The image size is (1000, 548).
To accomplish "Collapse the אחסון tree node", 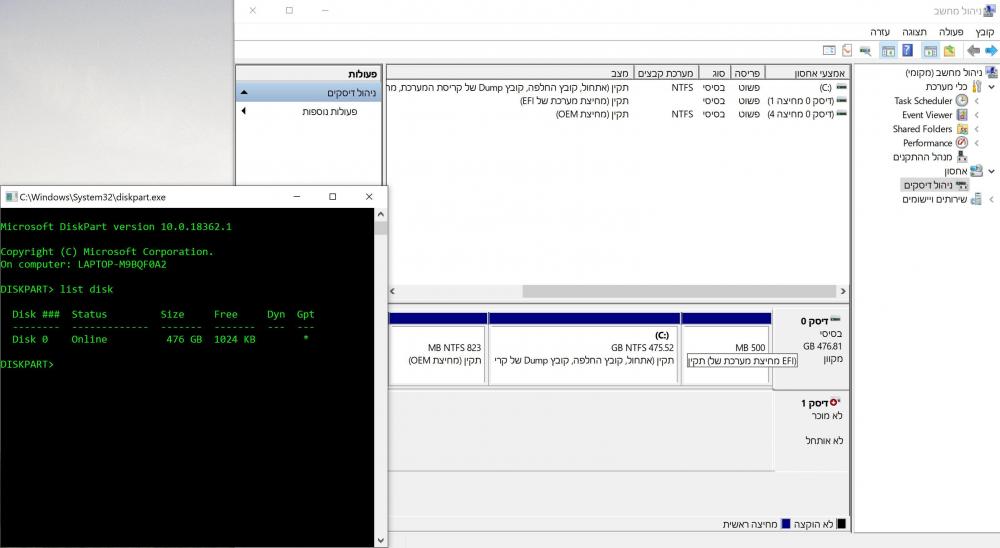I will click(x=991, y=171).
